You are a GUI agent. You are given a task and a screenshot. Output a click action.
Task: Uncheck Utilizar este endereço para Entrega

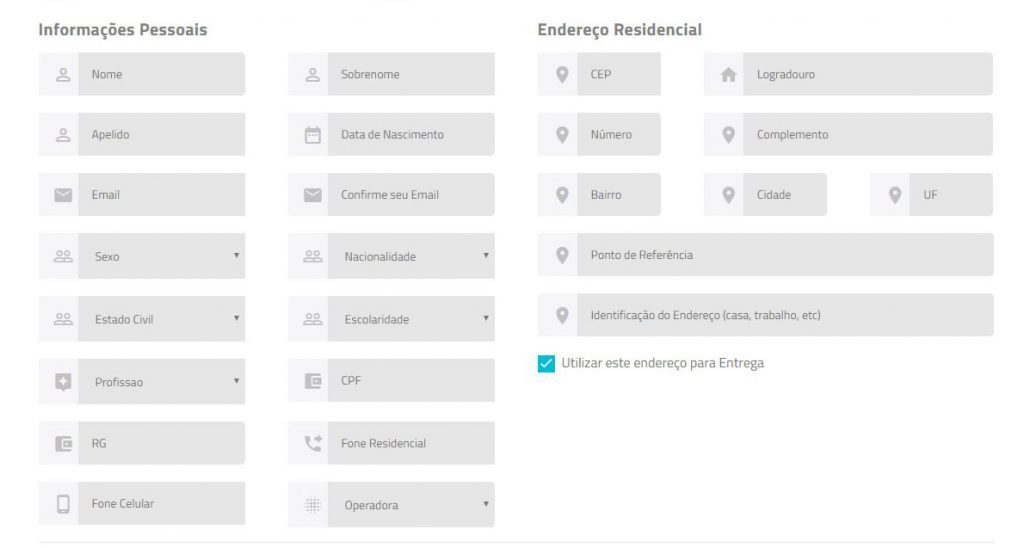pos(546,364)
